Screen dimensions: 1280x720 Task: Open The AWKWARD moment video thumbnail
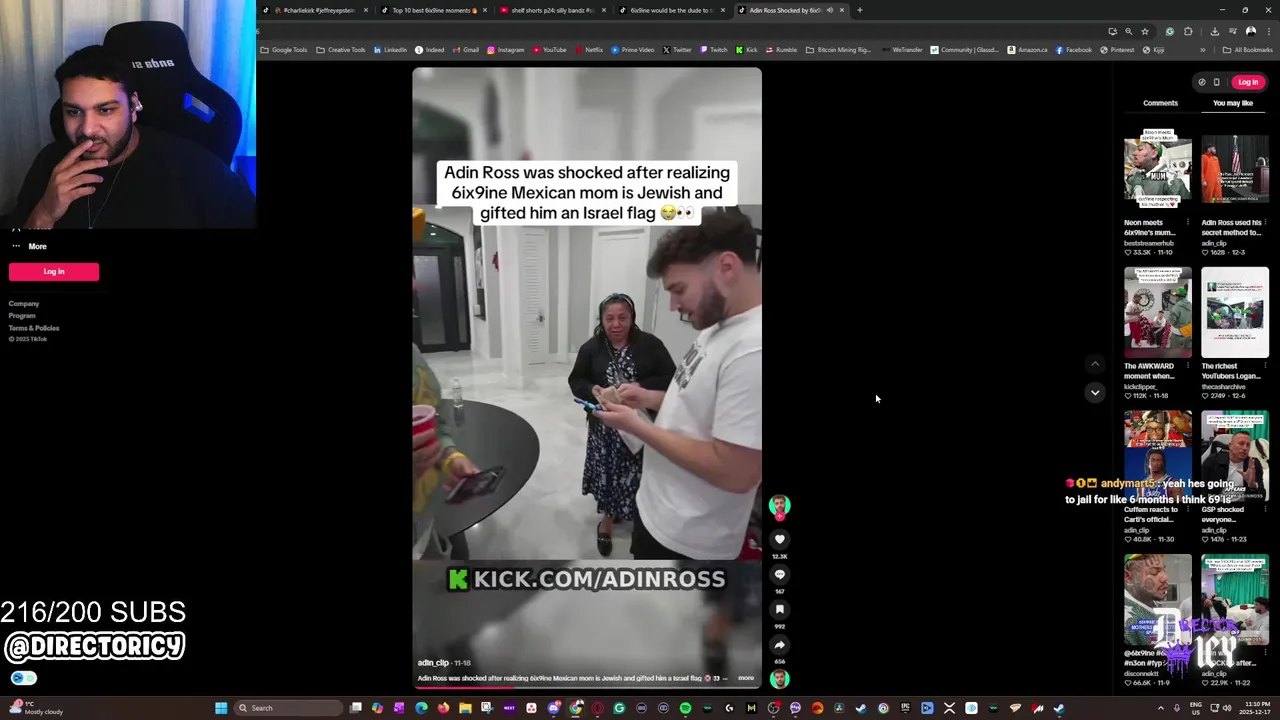1158,312
